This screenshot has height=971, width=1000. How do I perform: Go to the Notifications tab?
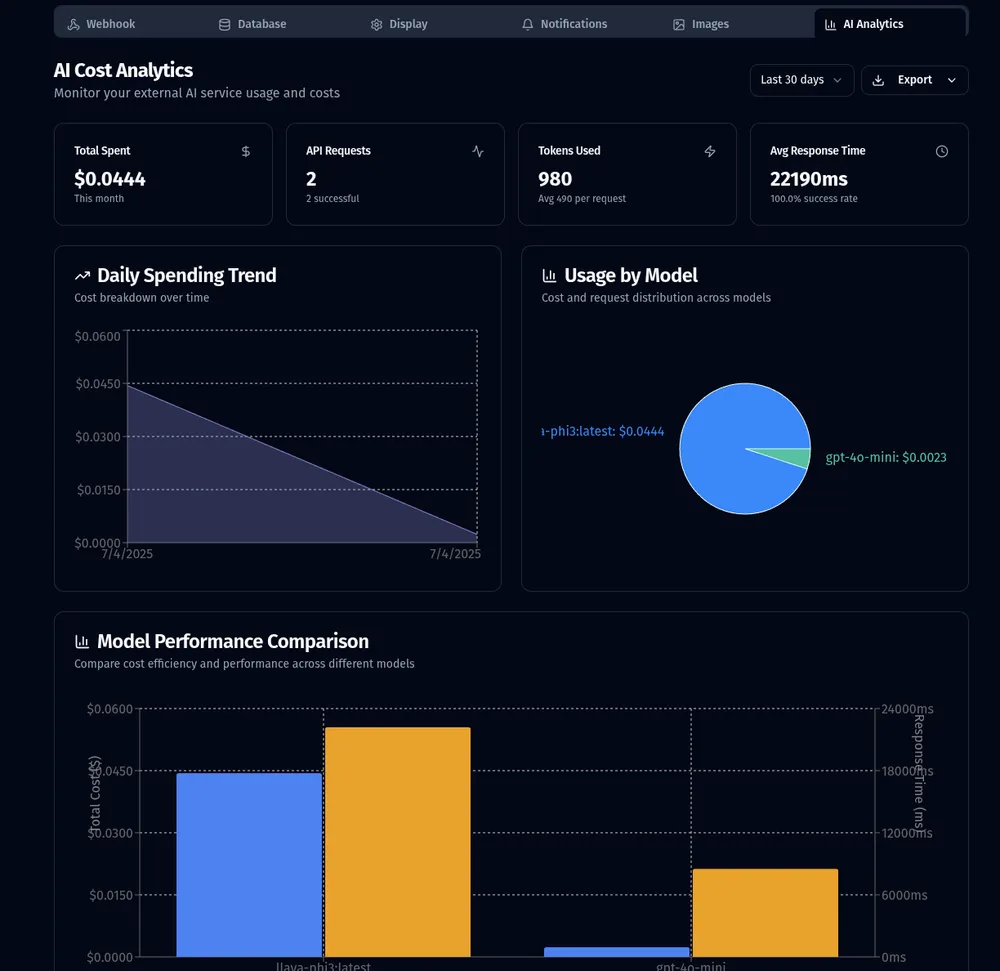point(564,24)
